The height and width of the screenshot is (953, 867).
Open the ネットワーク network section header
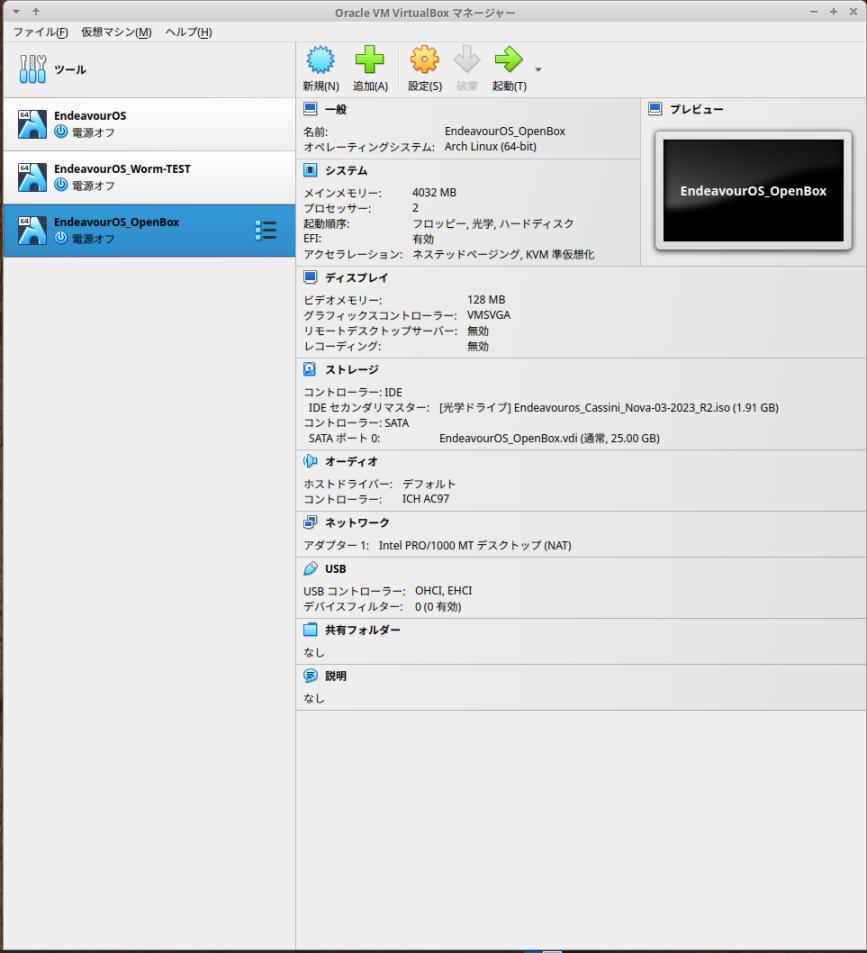(357, 523)
